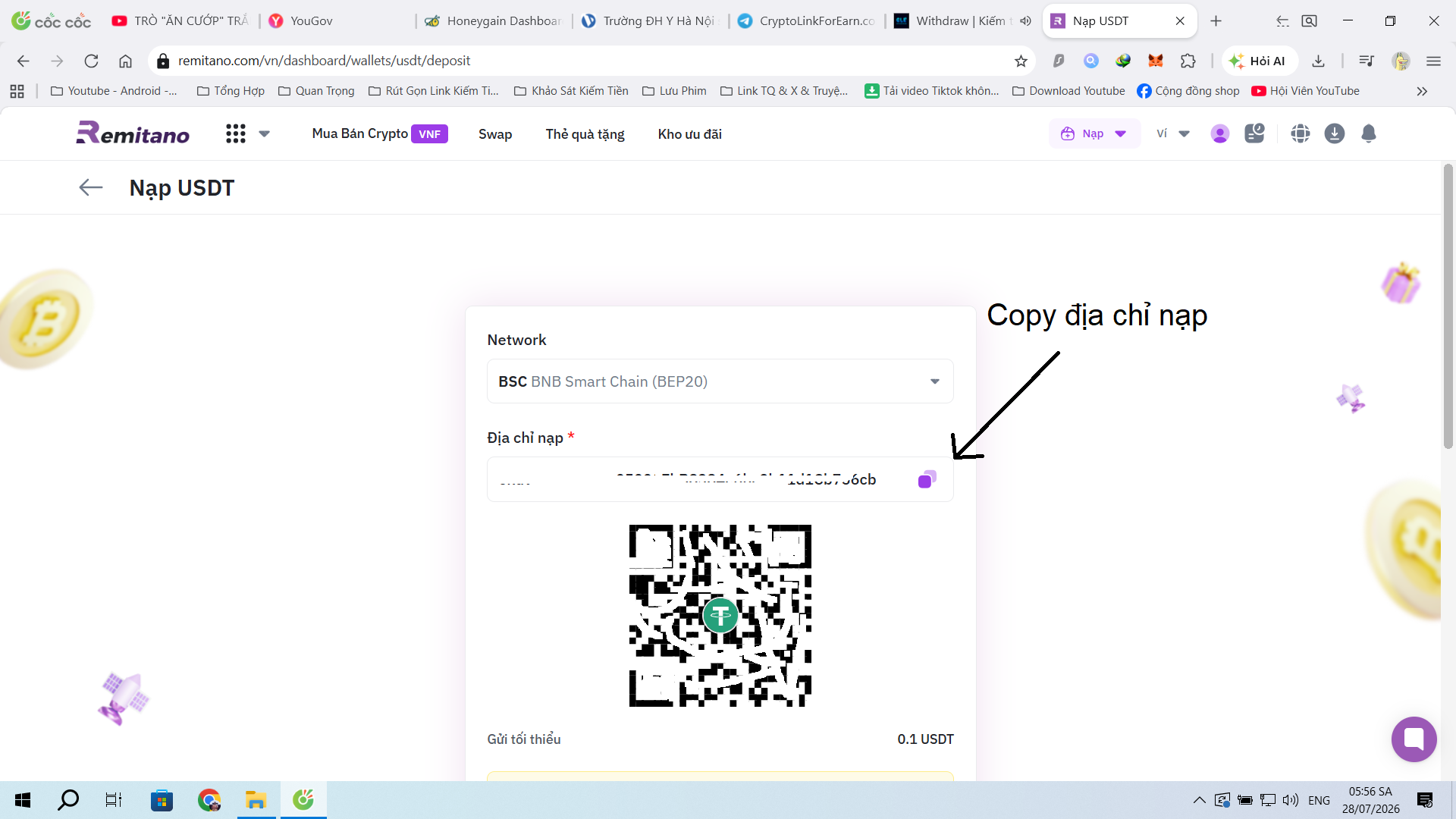Open the browser profile avatar
This screenshot has width=1456, height=819.
click(1401, 61)
